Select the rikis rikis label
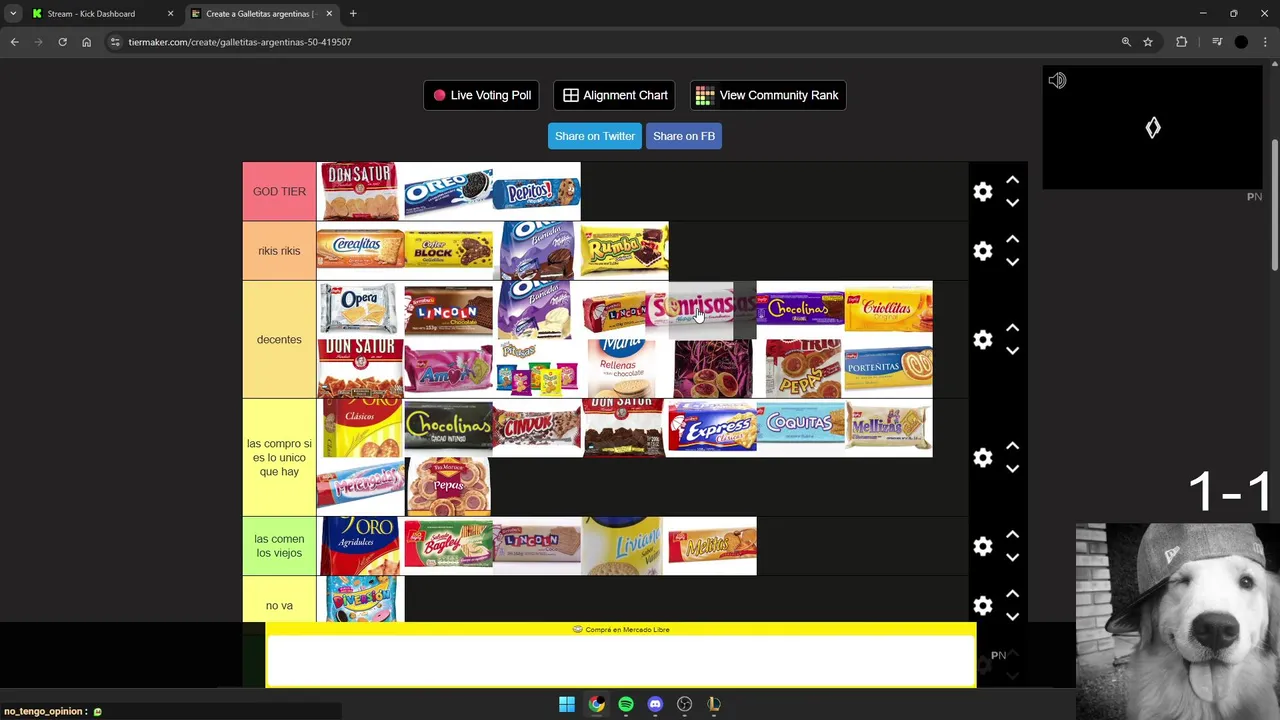This screenshot has width=1280, height=720. tap(279, 251)
